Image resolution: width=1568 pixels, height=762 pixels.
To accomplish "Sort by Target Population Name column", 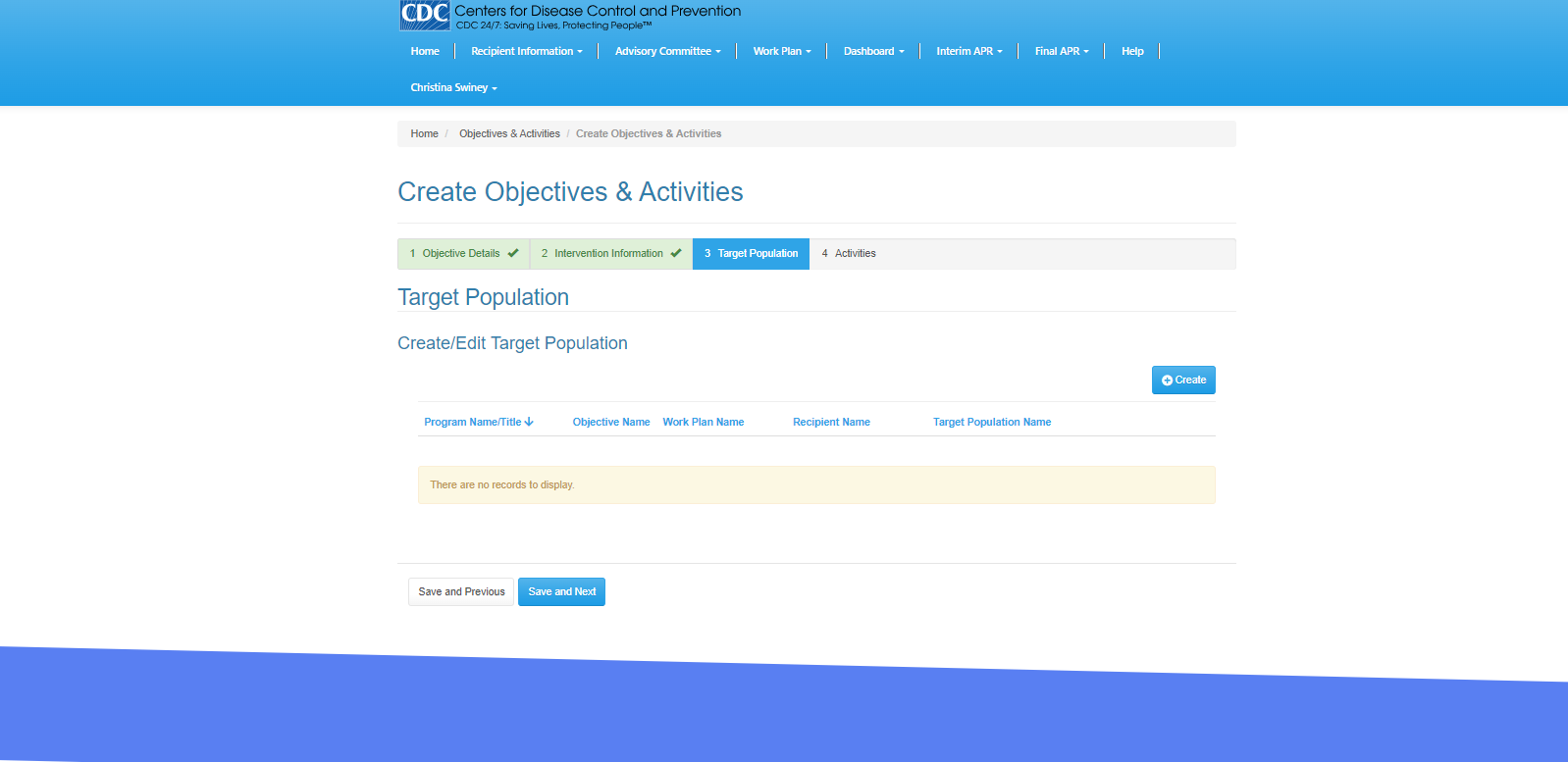I will (x=991, y=422).
